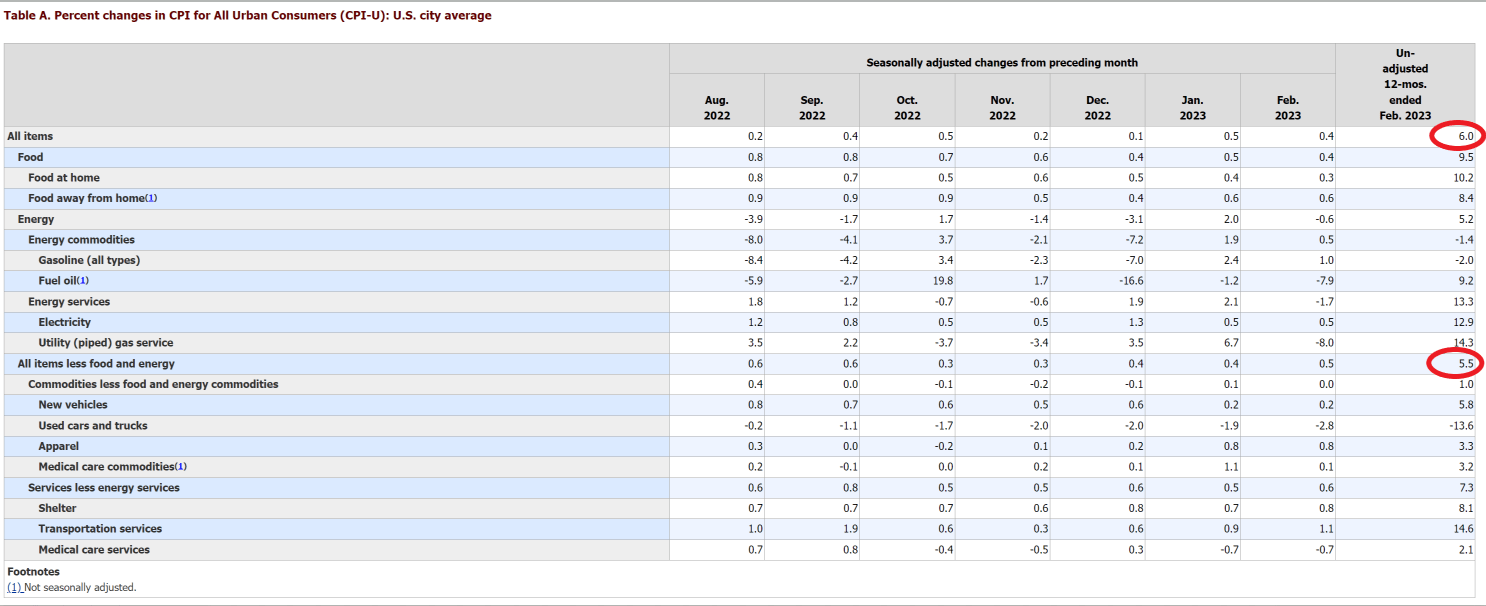The height and width of the screenshot is (606, 1486).
Task: Click All items less food and energy
Action: [x=96, y=364]
